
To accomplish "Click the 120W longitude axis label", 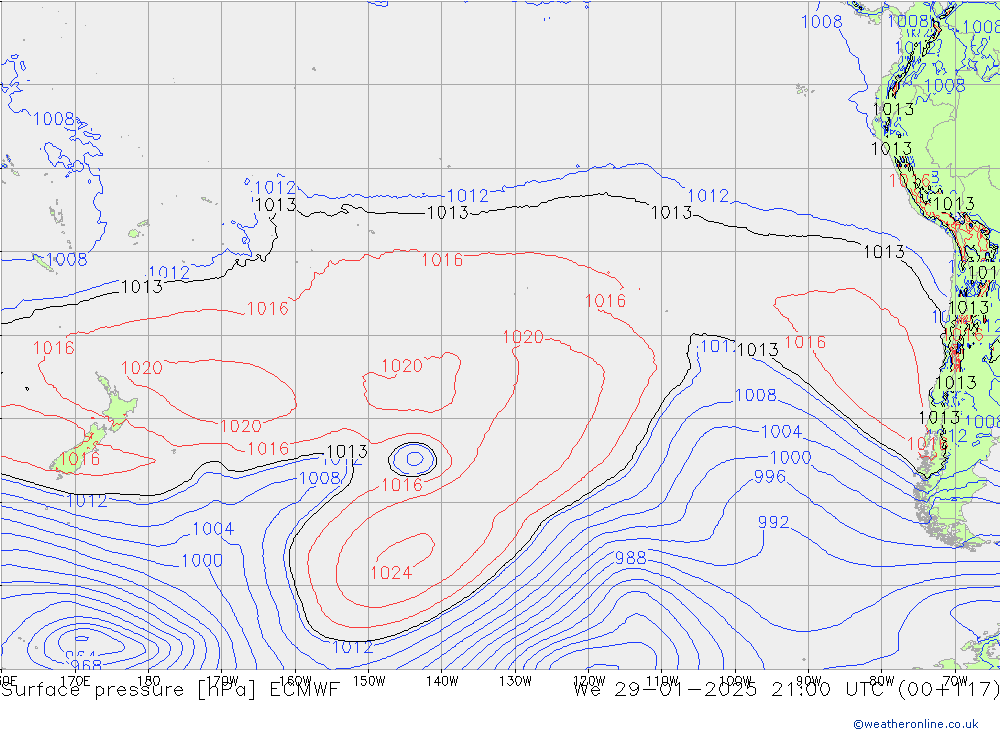I will click(x=589, y=681).
